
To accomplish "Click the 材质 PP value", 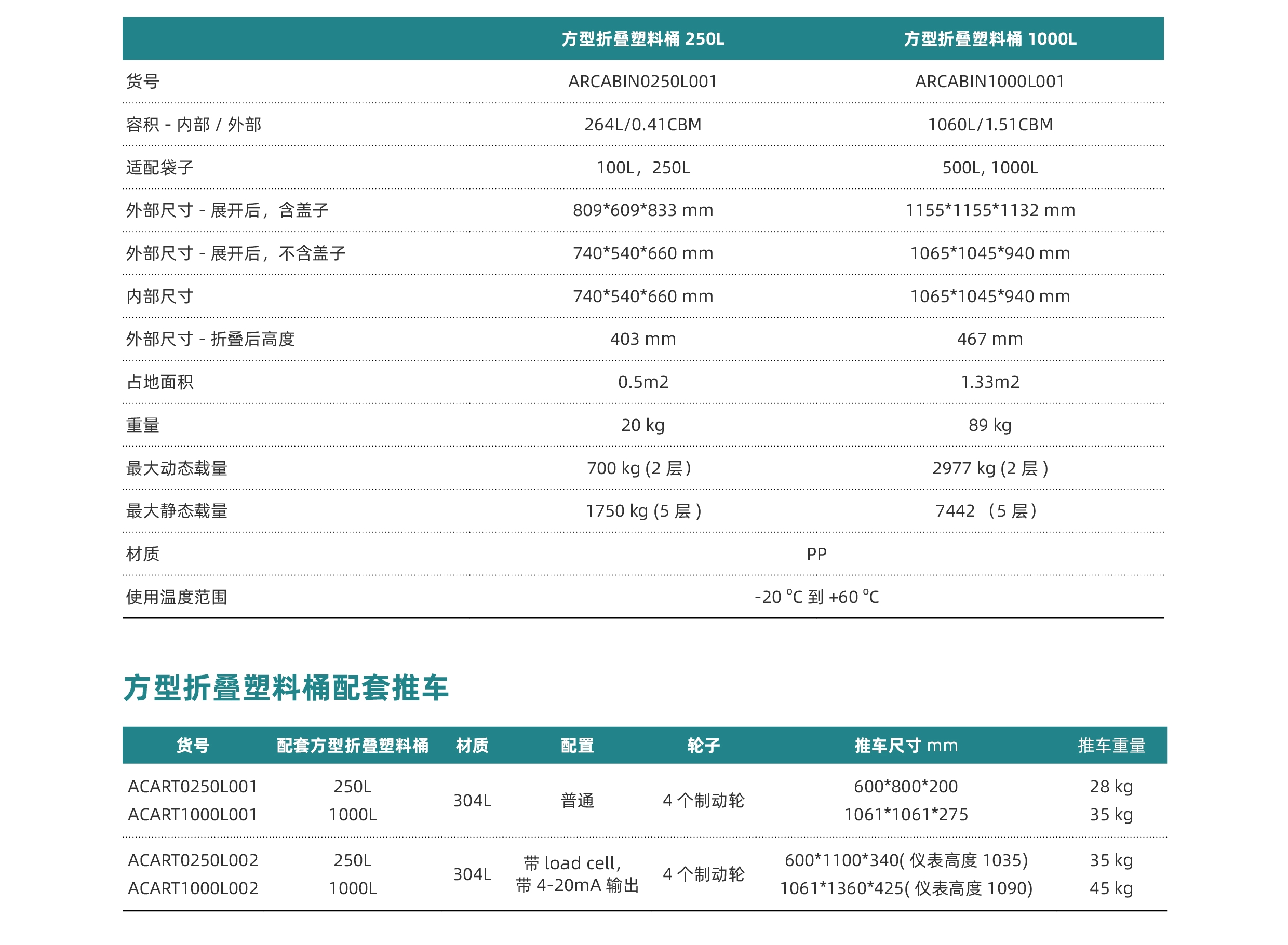I will [x=816, y=553].
